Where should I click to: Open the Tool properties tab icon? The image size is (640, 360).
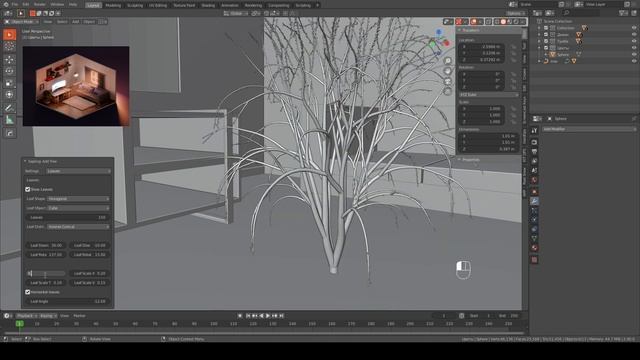pyautogui.click(x=534, y=131)
